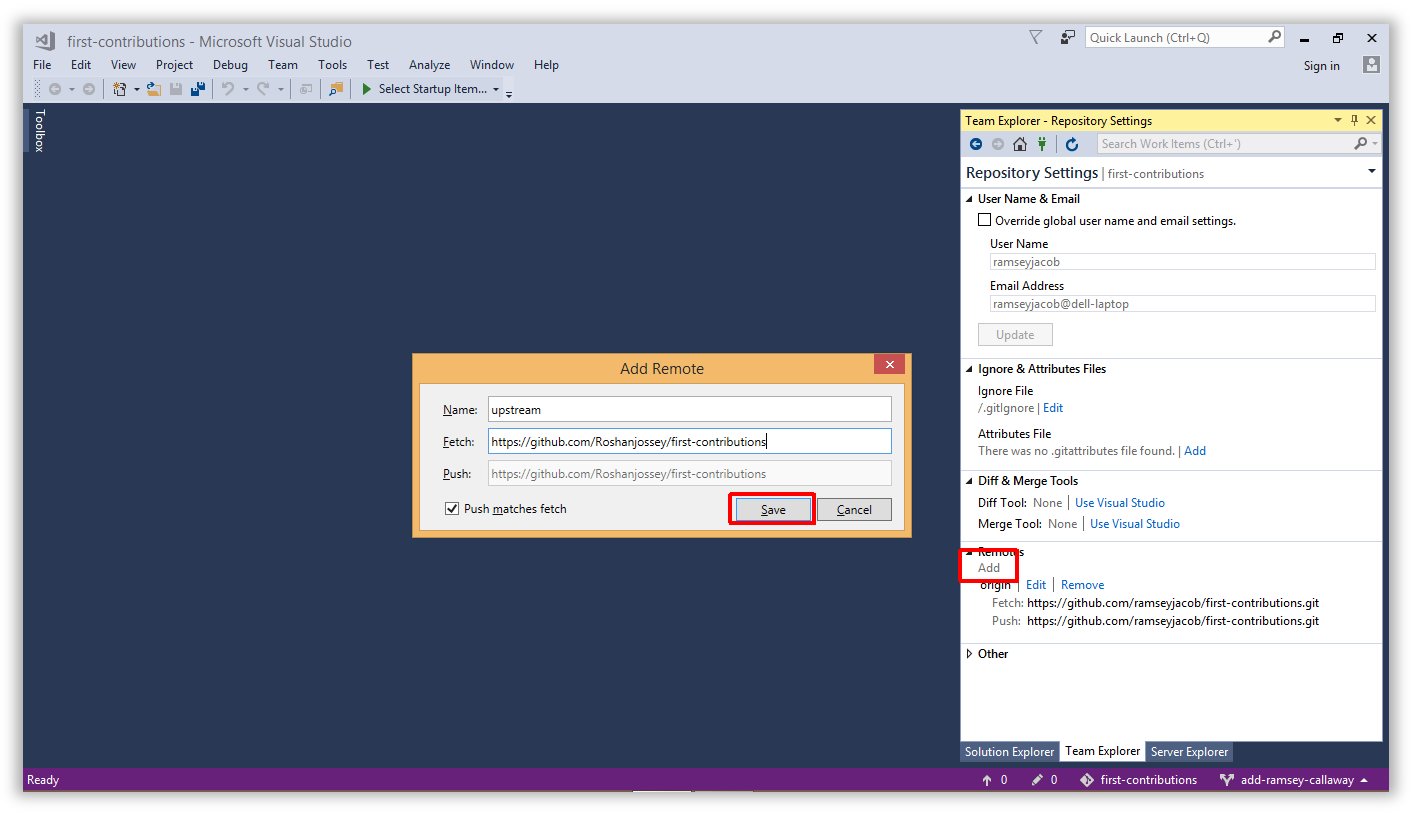
Task: Refresh the Team Explorer panel
Action: tap(1072, 144)
